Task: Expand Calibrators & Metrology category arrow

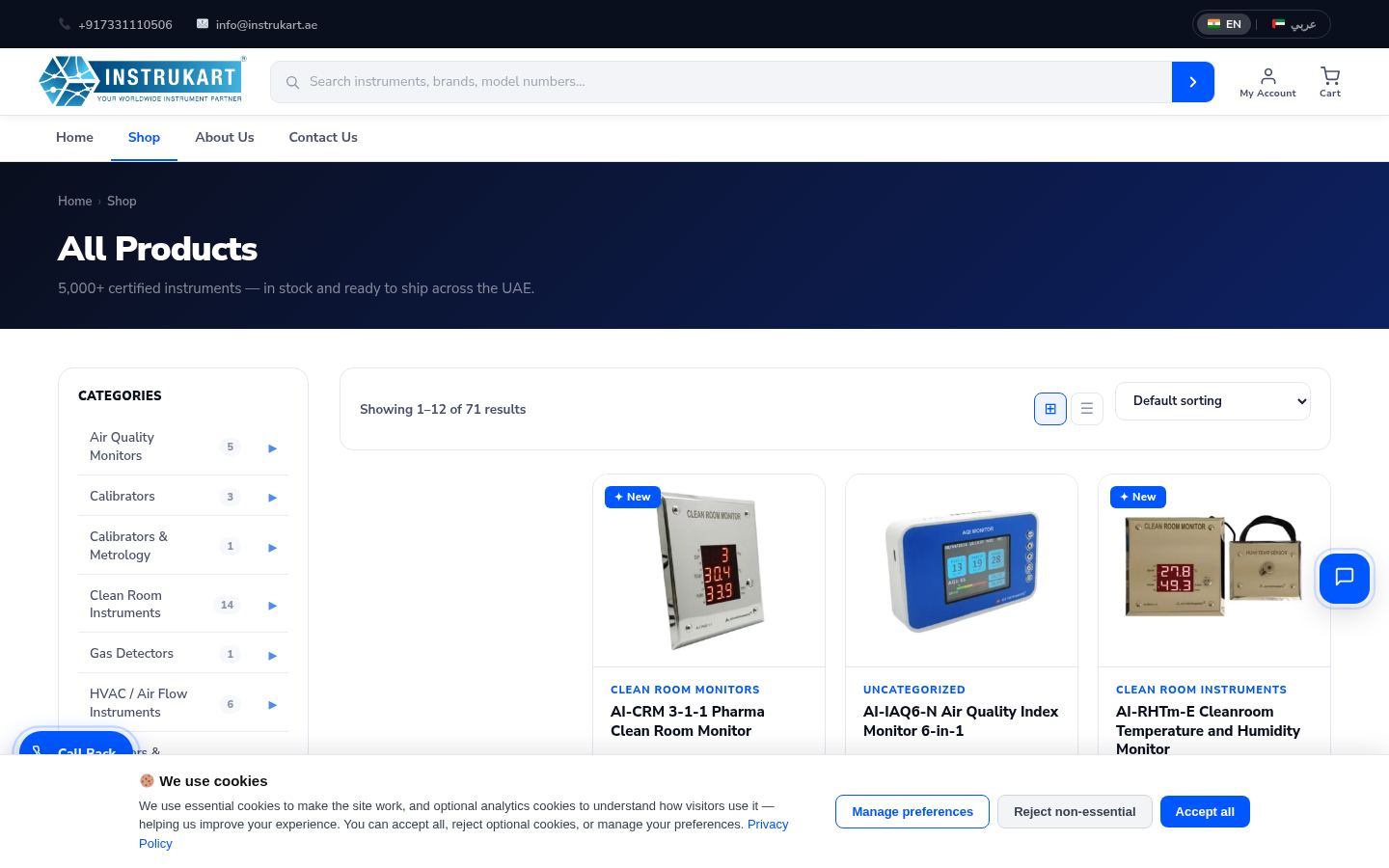Action: (272, 547)
